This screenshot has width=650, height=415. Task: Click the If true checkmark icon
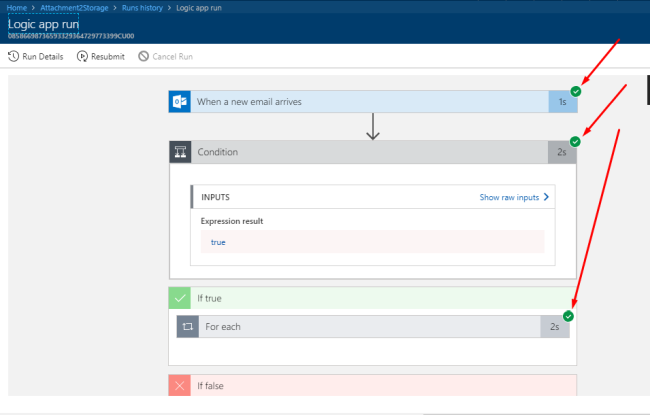pos(179,298)
